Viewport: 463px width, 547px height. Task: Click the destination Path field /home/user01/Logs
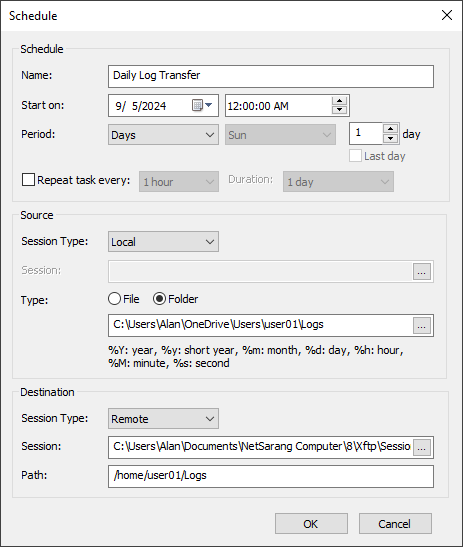point(271,476)
